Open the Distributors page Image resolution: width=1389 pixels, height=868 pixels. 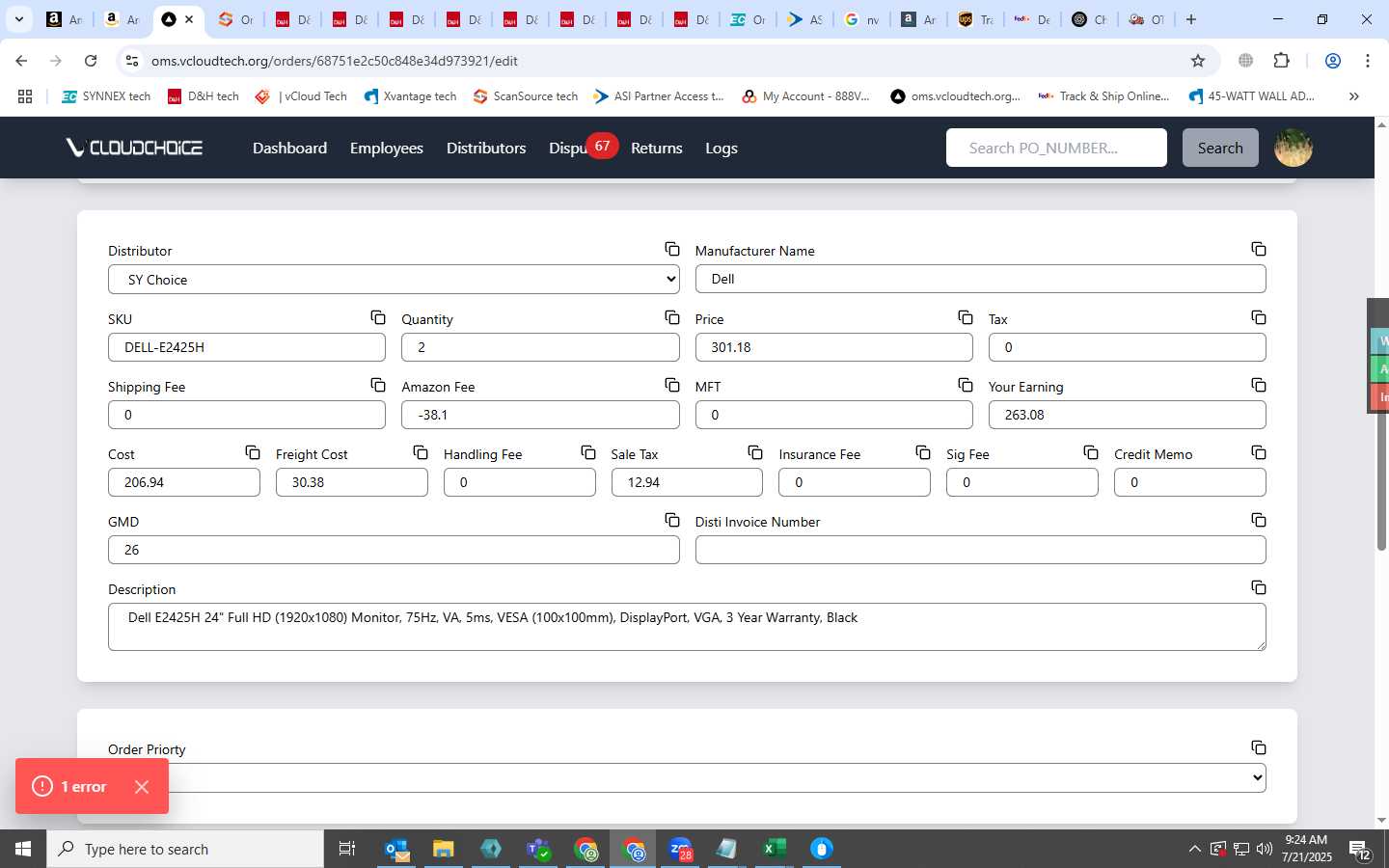(486, 148)
